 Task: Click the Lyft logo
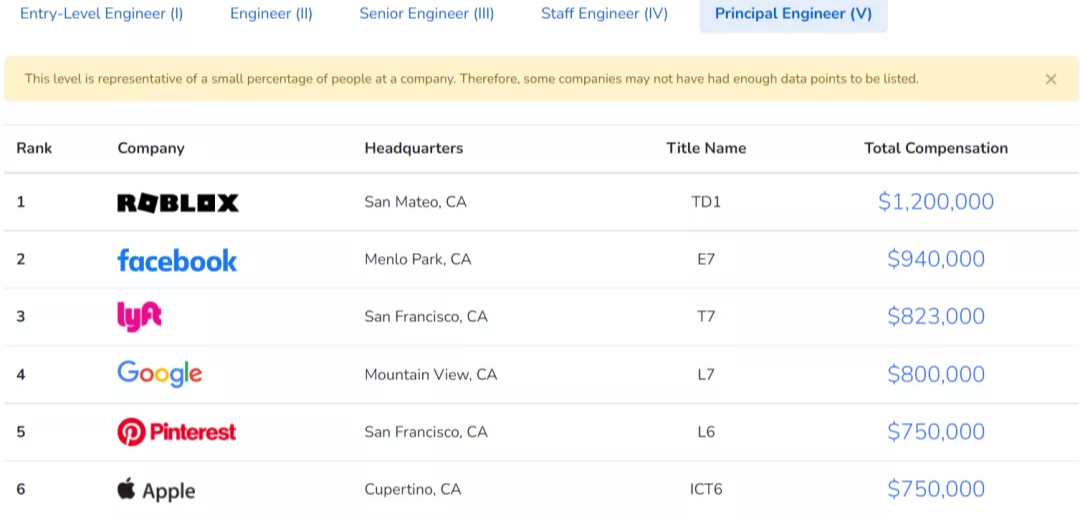tap(139, 317)
